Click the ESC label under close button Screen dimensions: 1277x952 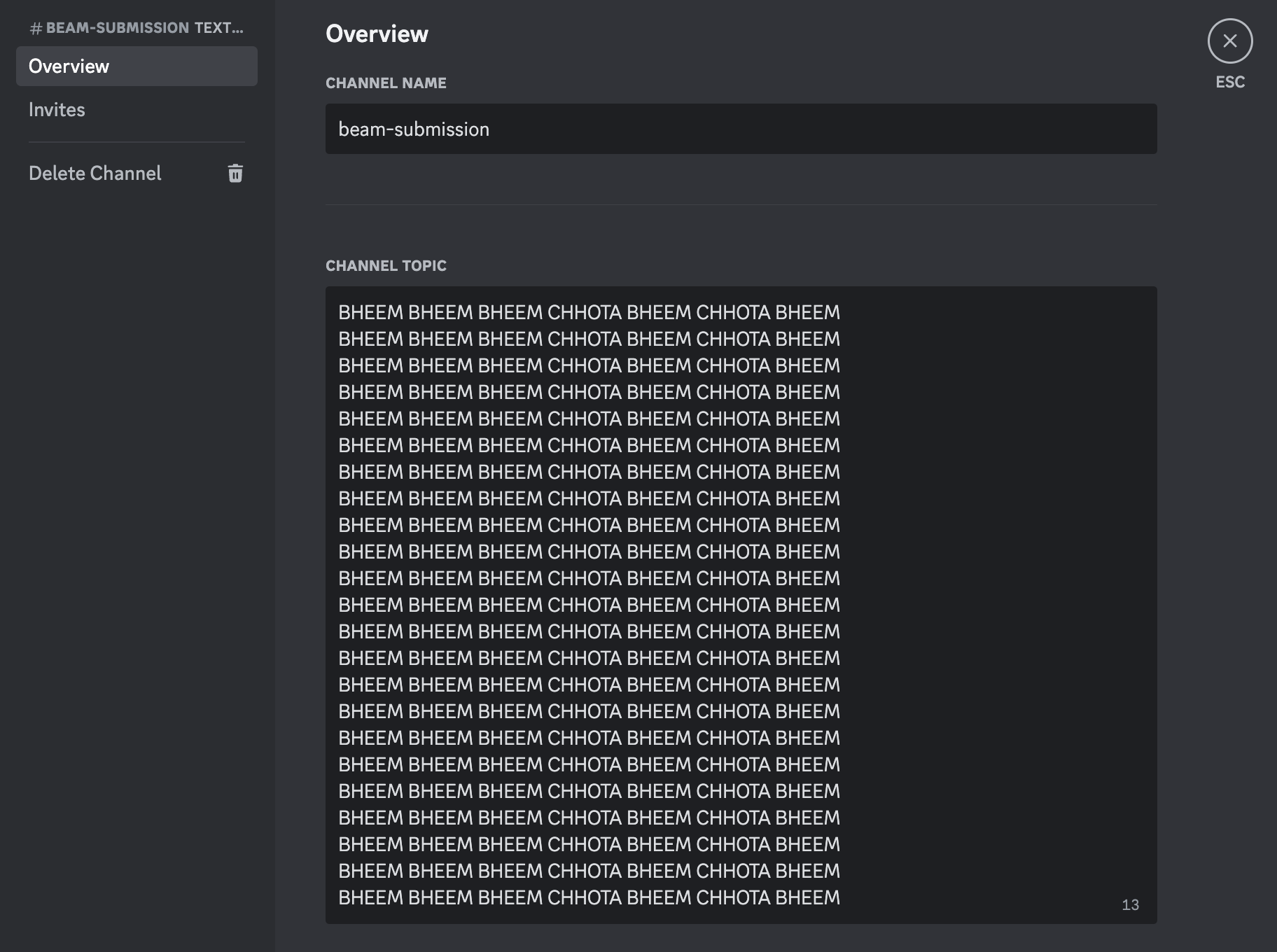click(1230, 82)
